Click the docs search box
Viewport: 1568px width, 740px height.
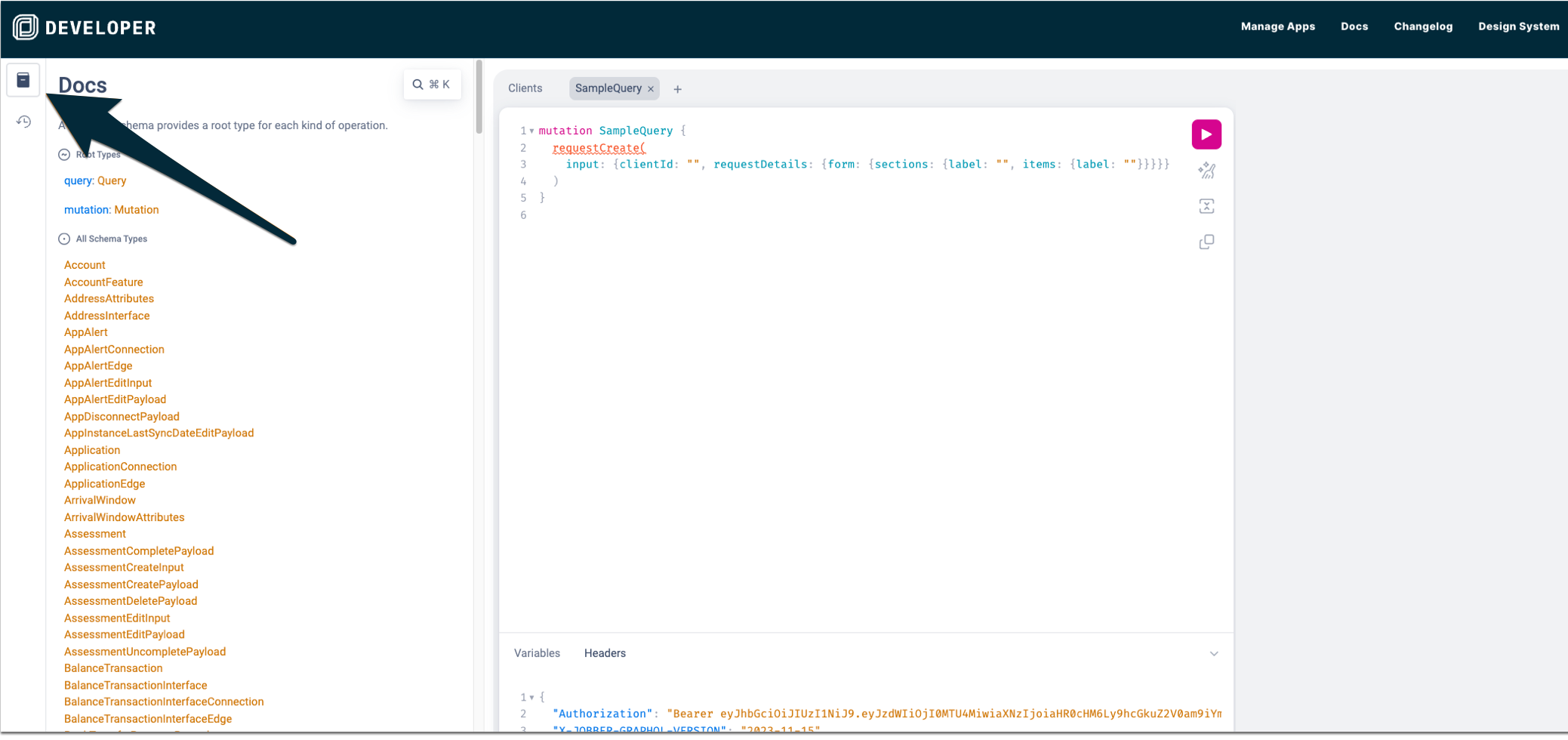tap(432, 85)
